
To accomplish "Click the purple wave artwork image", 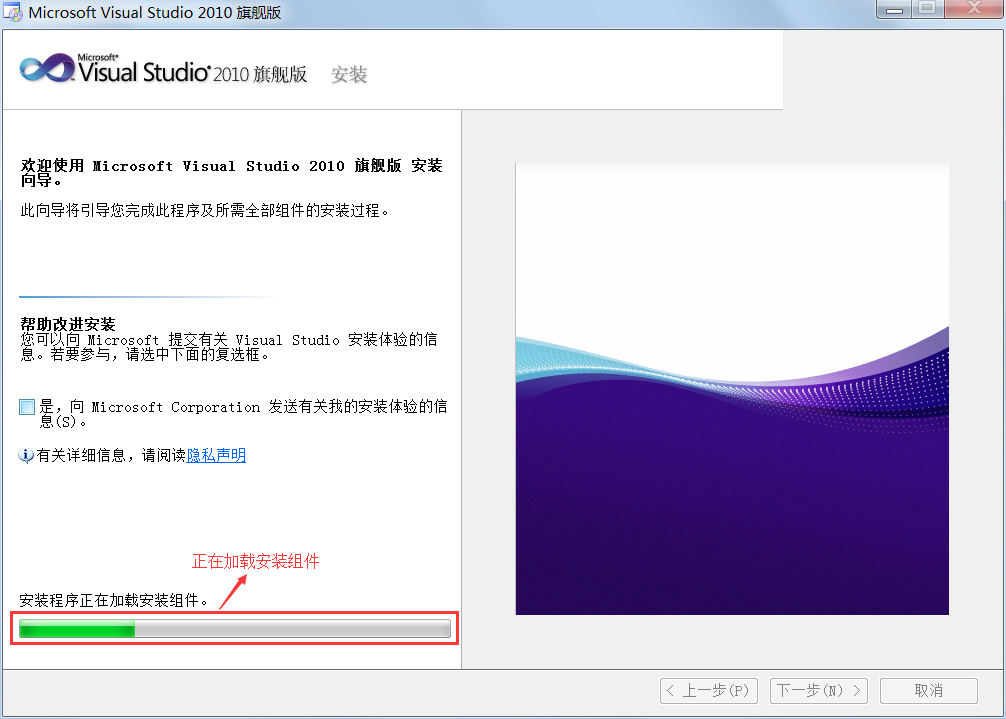I will pyautogui.click(x=731, y=388).
